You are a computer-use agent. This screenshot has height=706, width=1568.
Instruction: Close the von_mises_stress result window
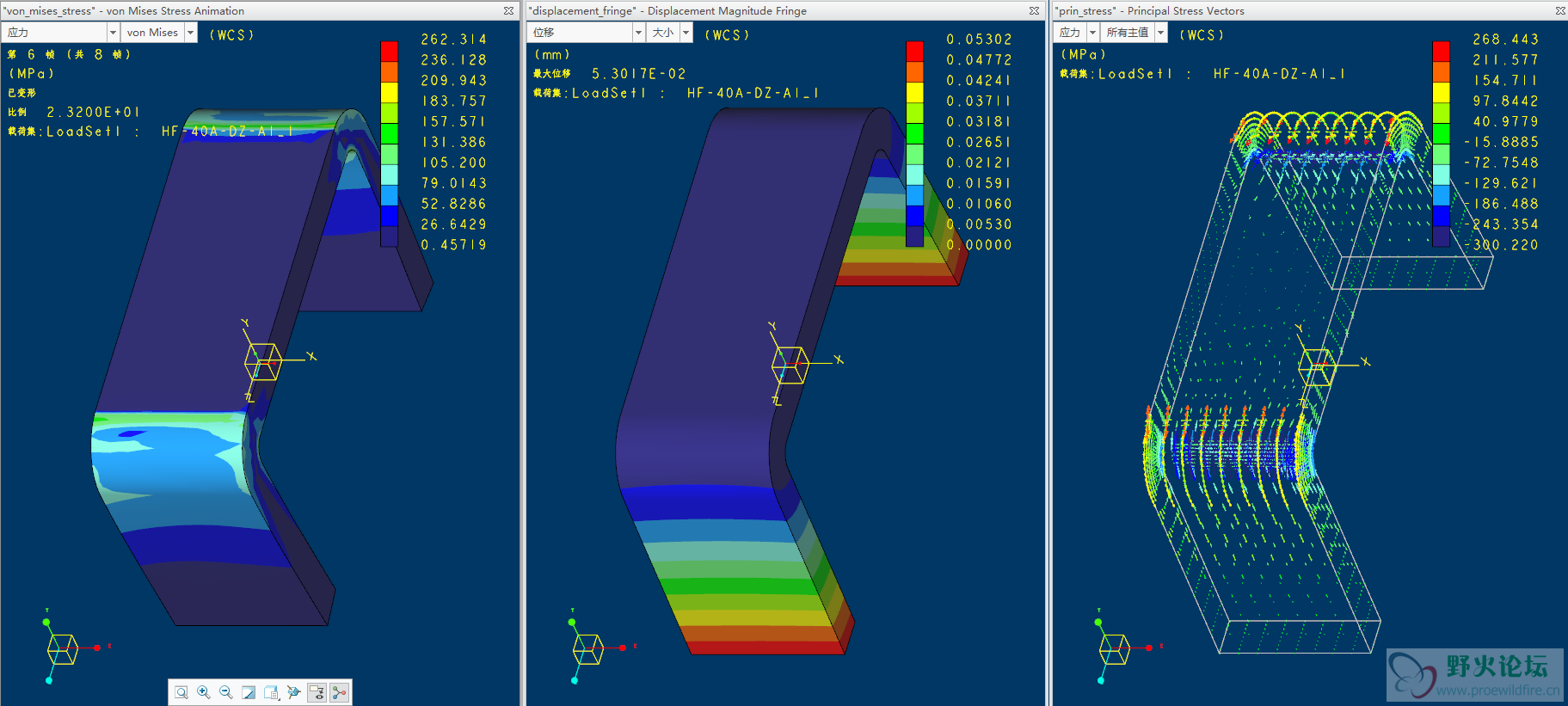508,10
